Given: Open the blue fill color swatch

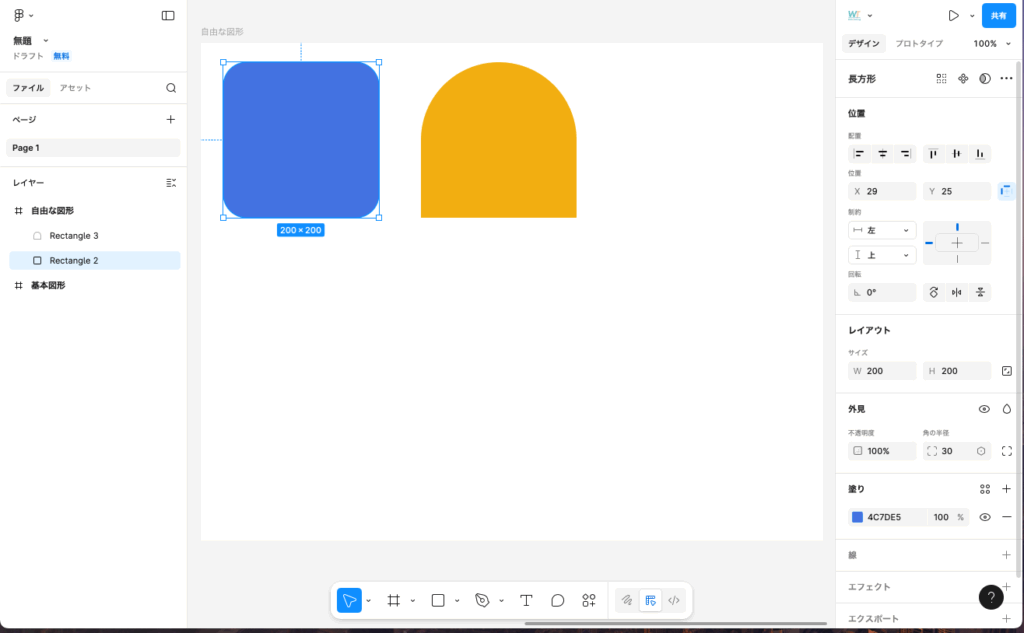Looking at the screenshot, I should (x=857, y=517).
